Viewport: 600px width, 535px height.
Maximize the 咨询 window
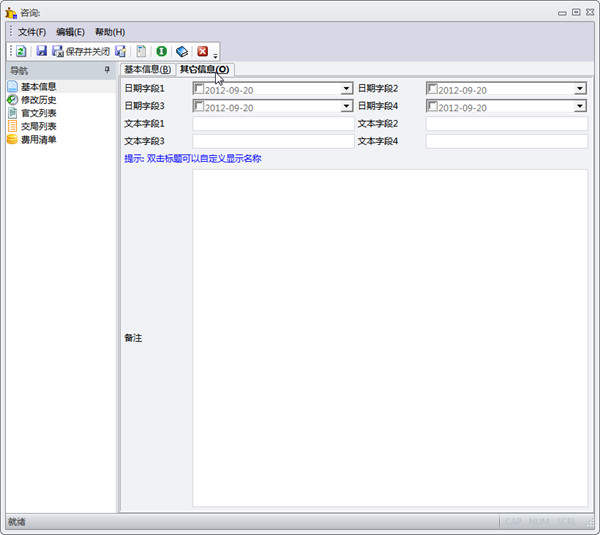point(576,12)
